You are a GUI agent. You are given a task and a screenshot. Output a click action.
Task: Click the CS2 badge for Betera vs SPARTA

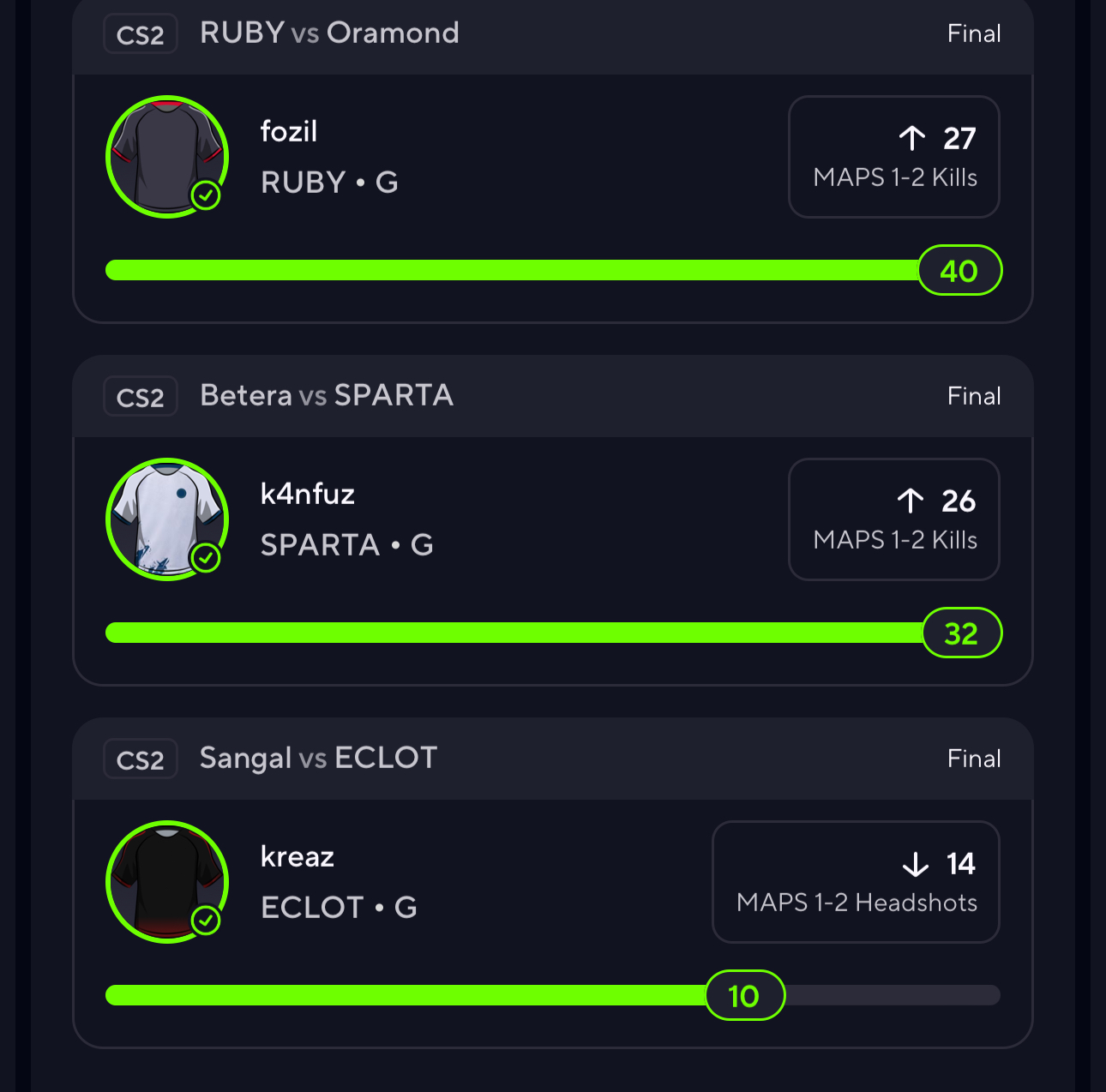(141, 398)
